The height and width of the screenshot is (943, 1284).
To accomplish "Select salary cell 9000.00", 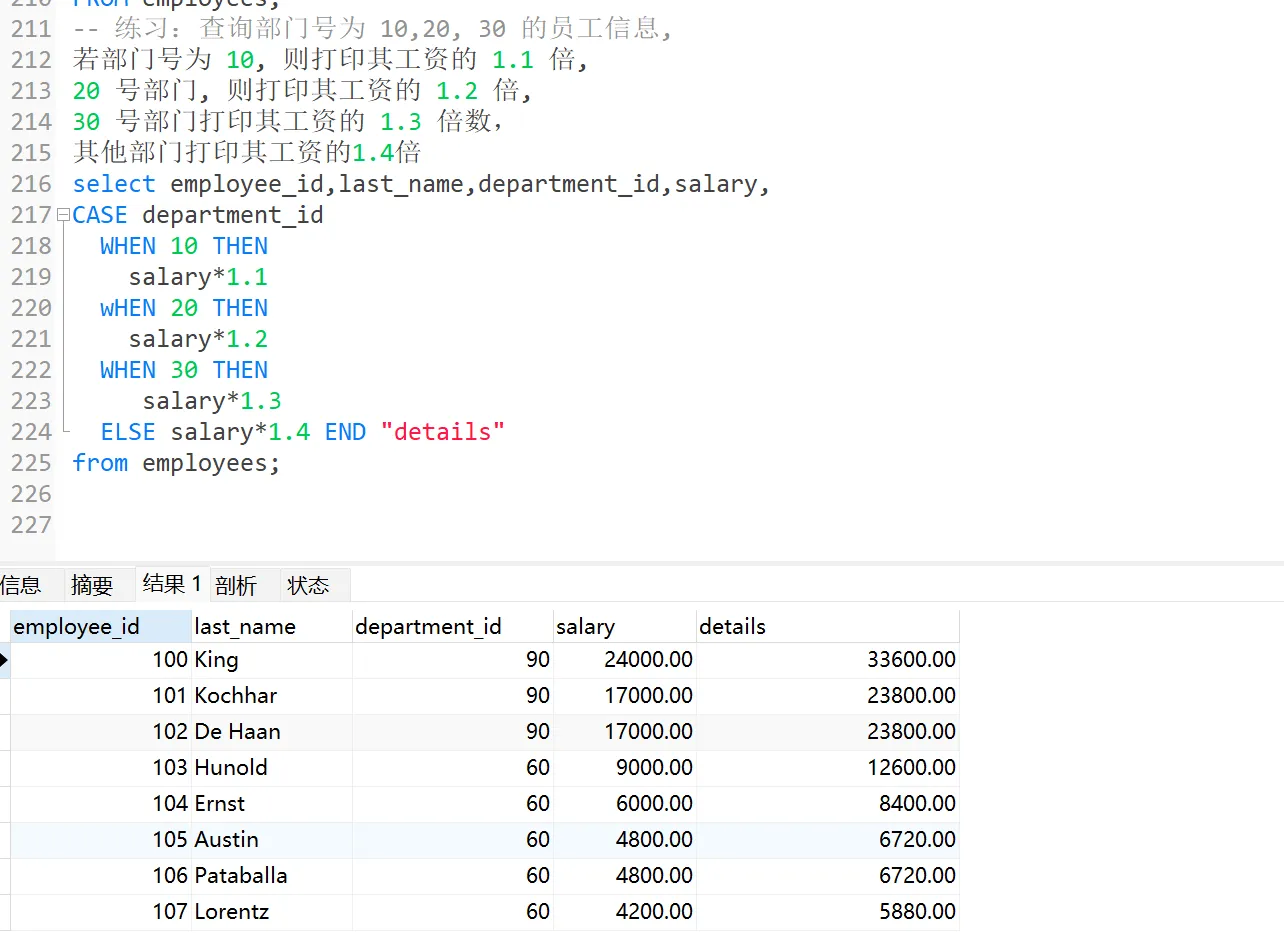I will pos(625,768).
